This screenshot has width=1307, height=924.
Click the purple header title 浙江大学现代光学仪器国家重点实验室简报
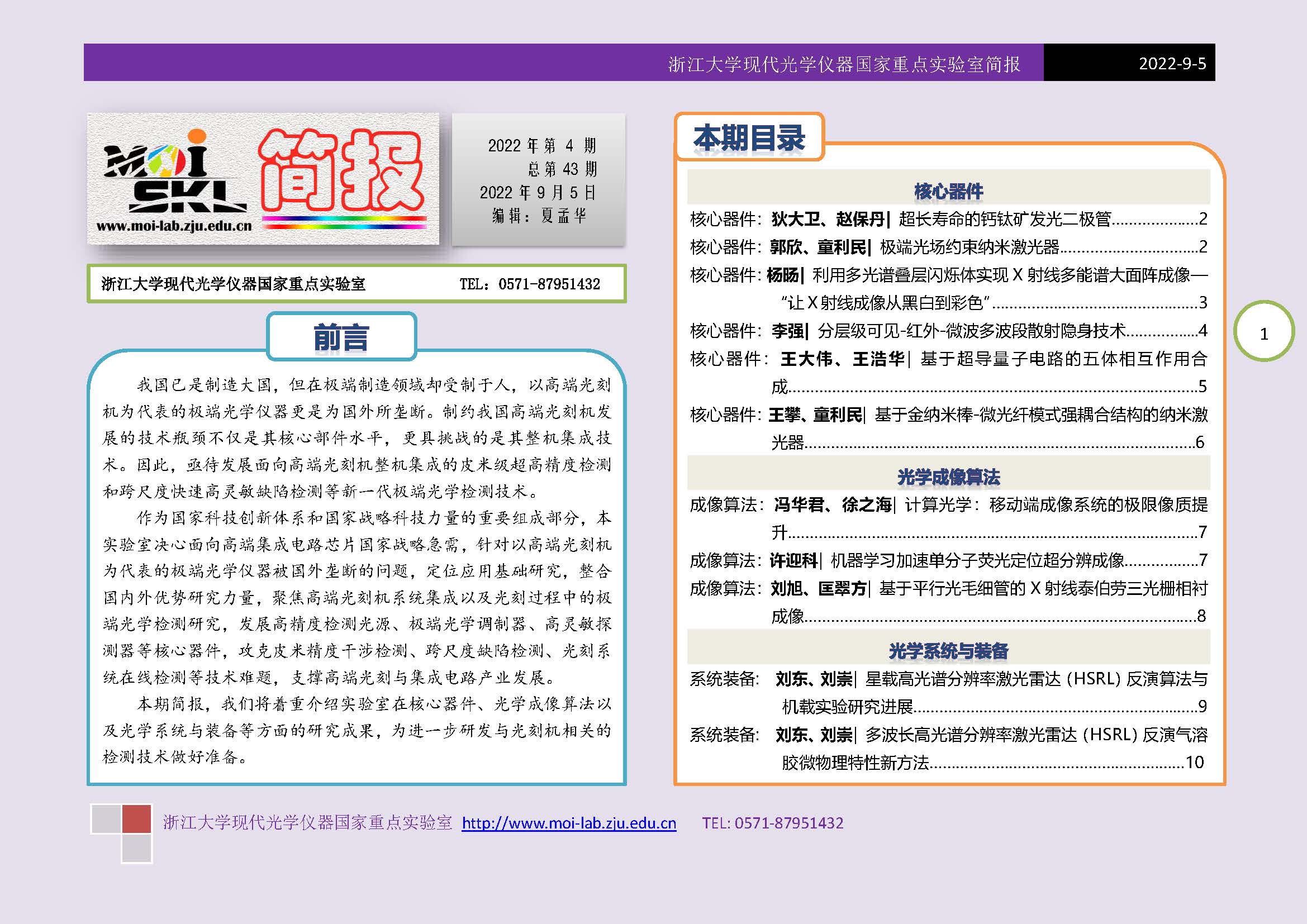click(844, 64)
